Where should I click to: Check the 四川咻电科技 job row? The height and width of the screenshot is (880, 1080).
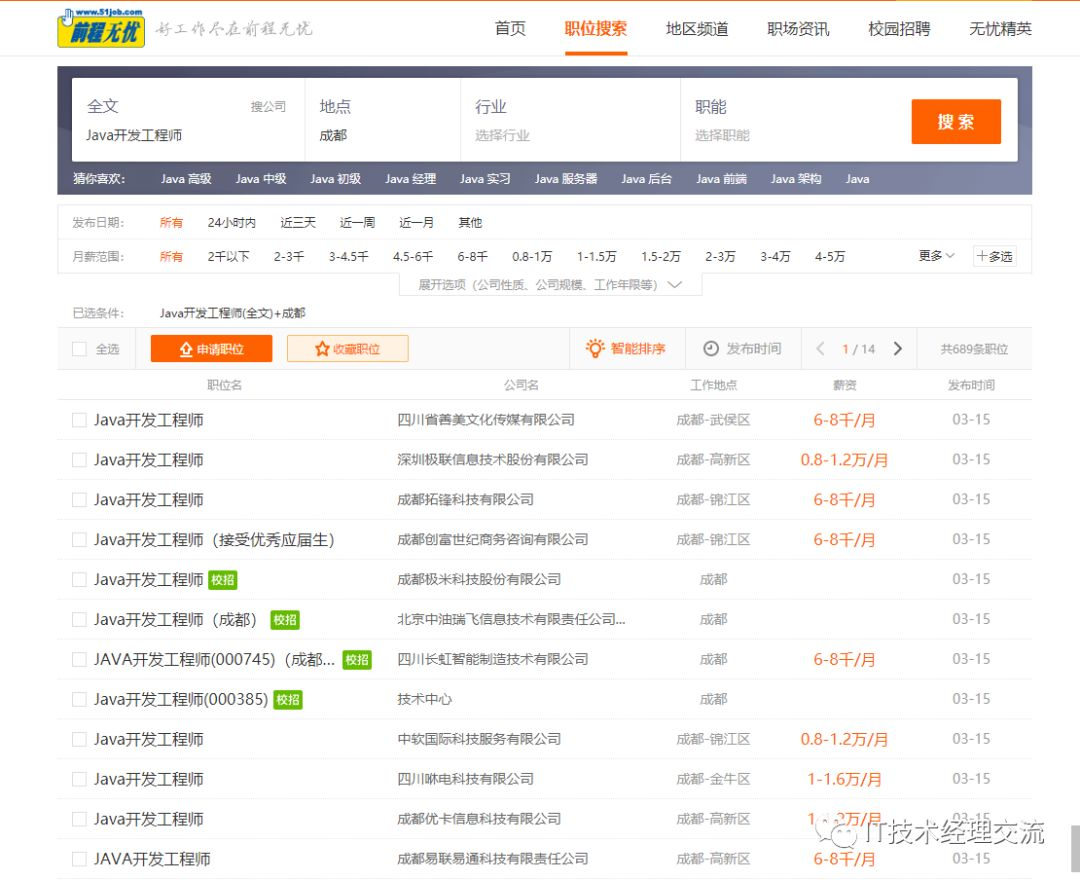tap(79, 779)
